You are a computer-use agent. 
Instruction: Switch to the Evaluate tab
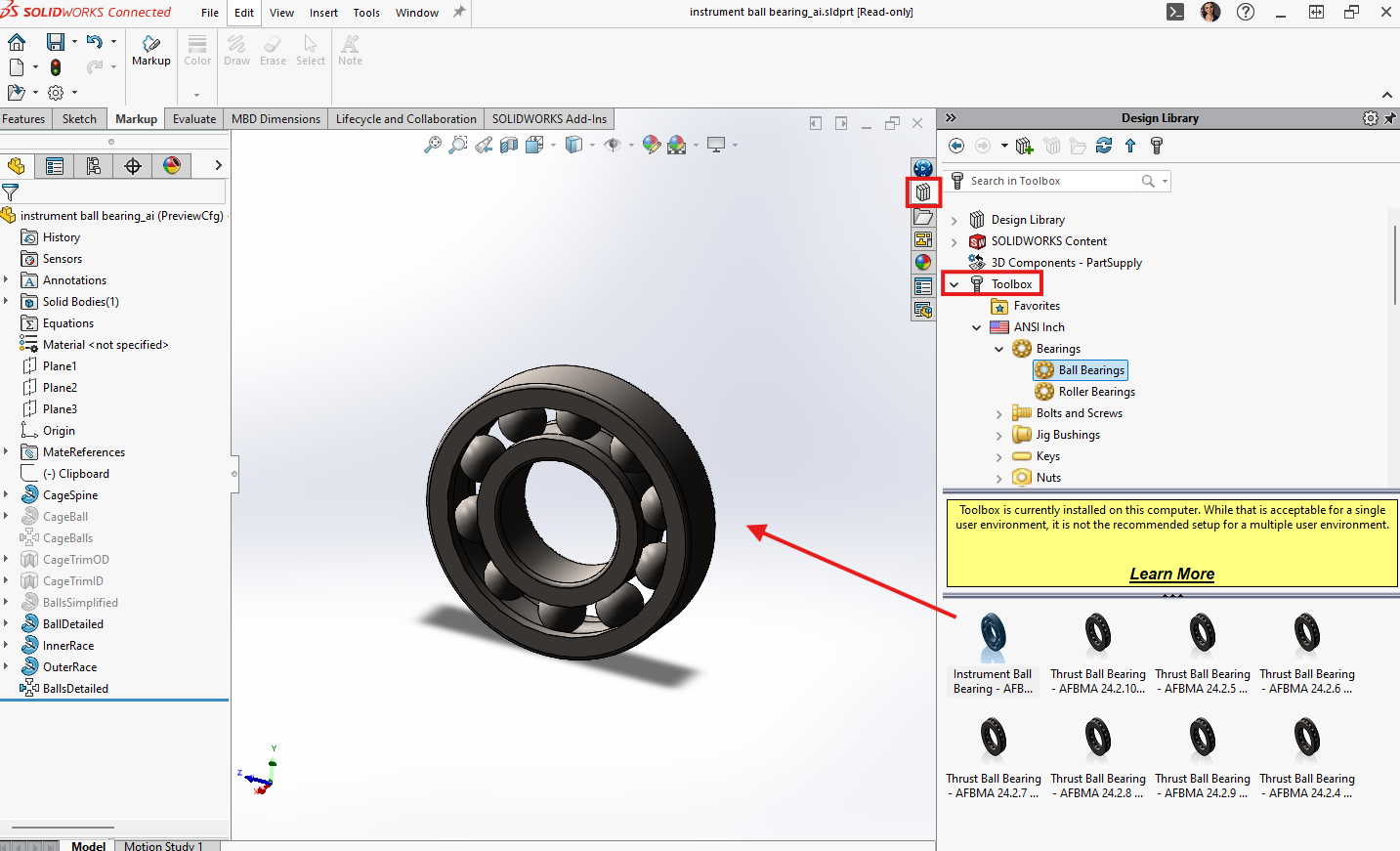(194, 118)
